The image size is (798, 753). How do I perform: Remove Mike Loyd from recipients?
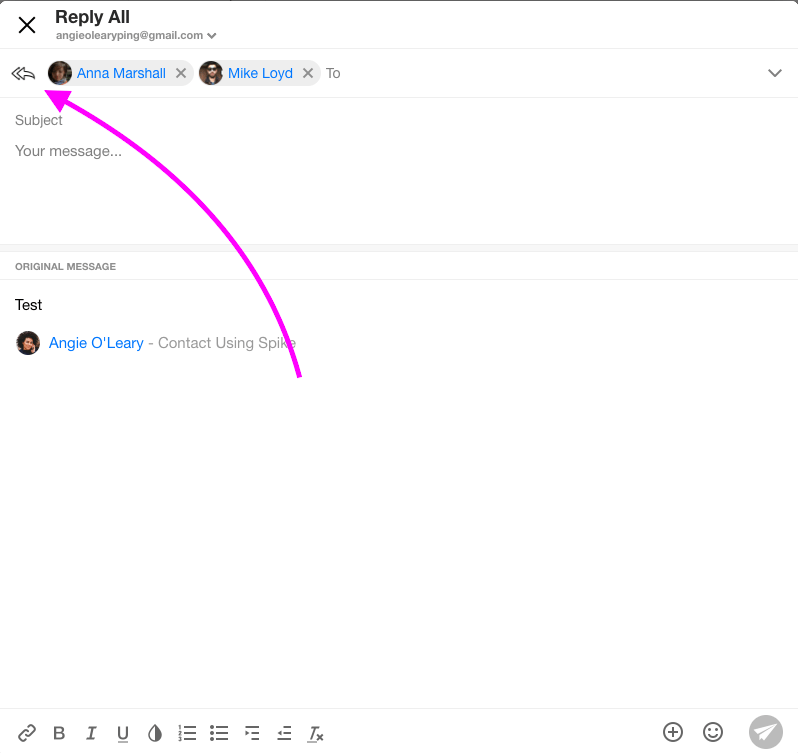coord(308,73)
